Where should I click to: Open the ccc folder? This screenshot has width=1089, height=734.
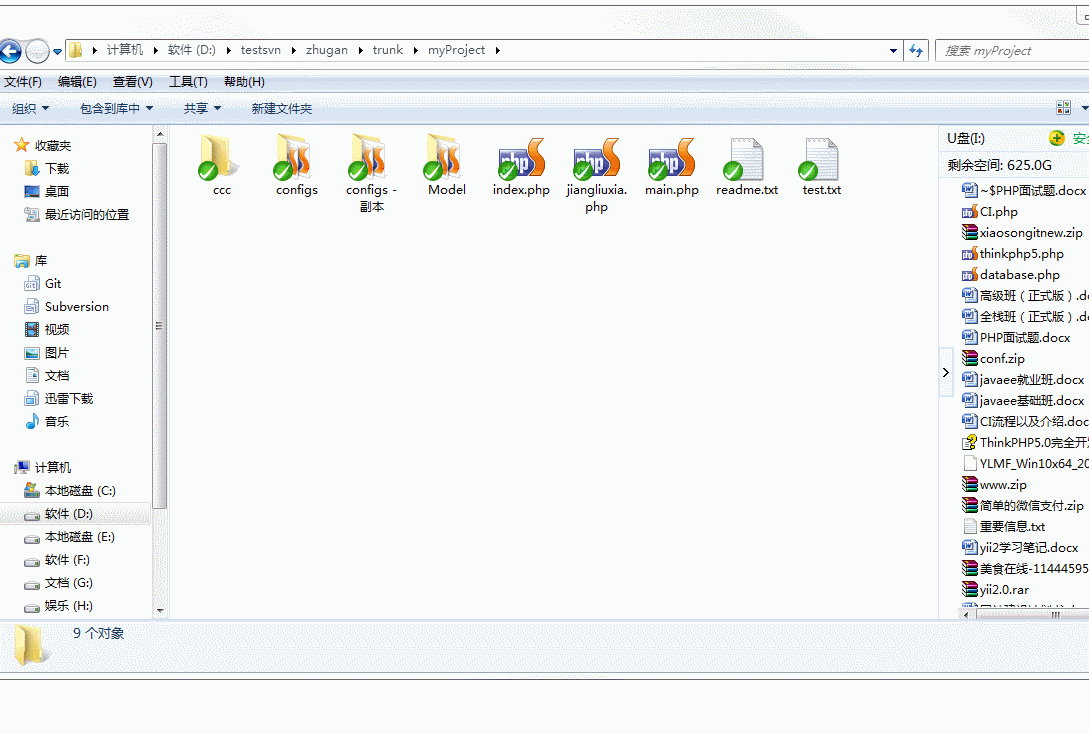pyautogui.click(x=221, y=158)
